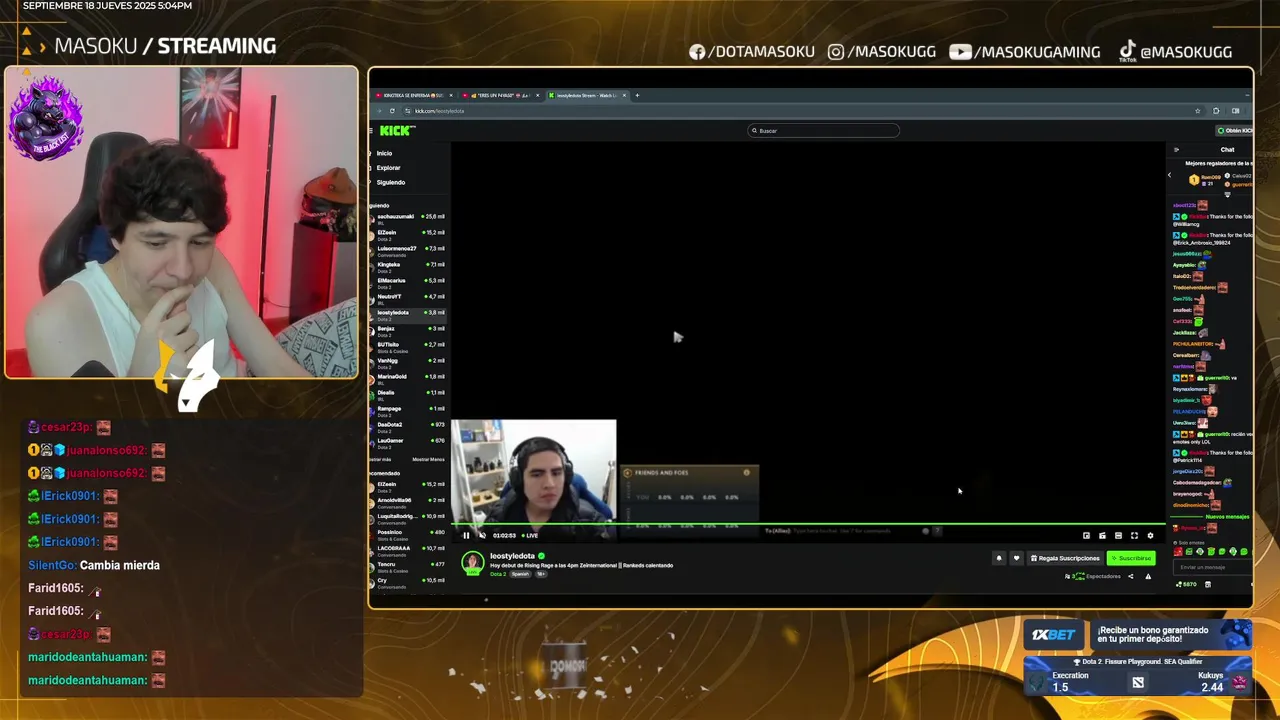Click 1XBET banner in overlay

click(1138, 636)
